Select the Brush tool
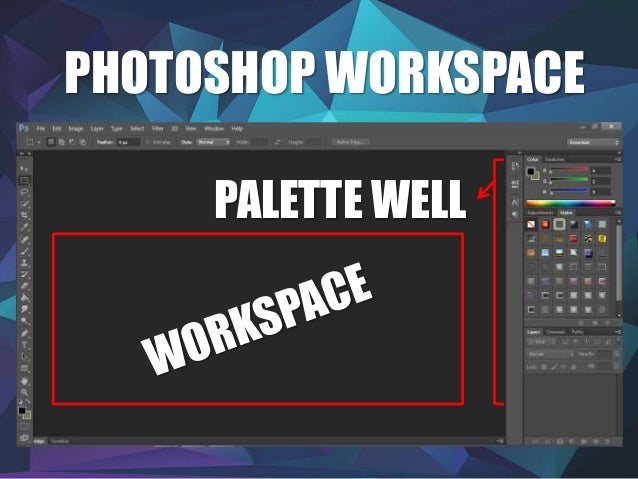 [x=24, y=251]
